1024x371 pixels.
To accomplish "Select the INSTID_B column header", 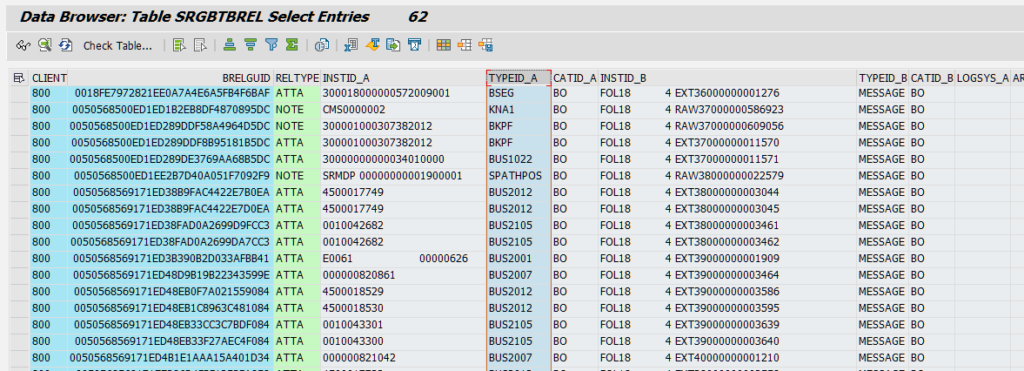I will (727, 78).
